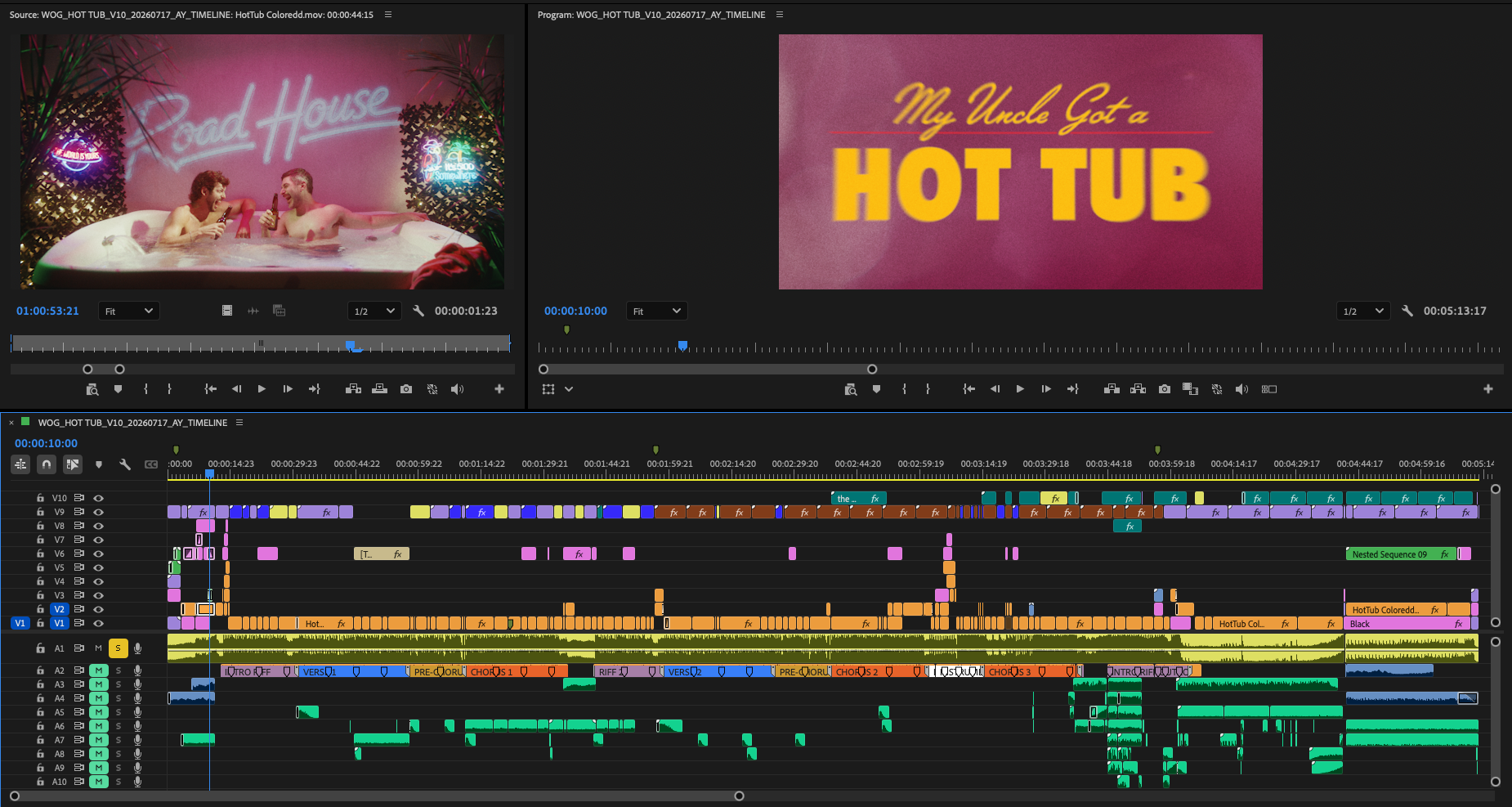This screenshot has height=807, width=1512.
Task: Overwrite the timeline with the source clip
Action: 379,389
